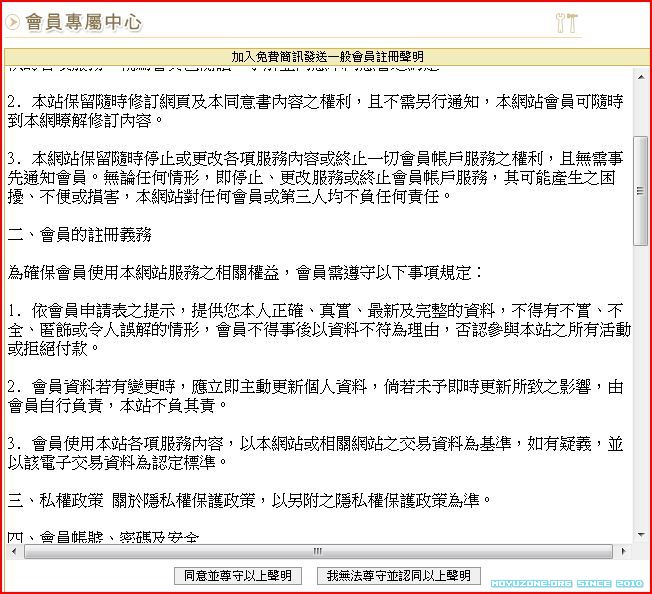The image size is (652, 594).
Task: Click the vertical scrollbar down arrow
Action: pos(641,535)
